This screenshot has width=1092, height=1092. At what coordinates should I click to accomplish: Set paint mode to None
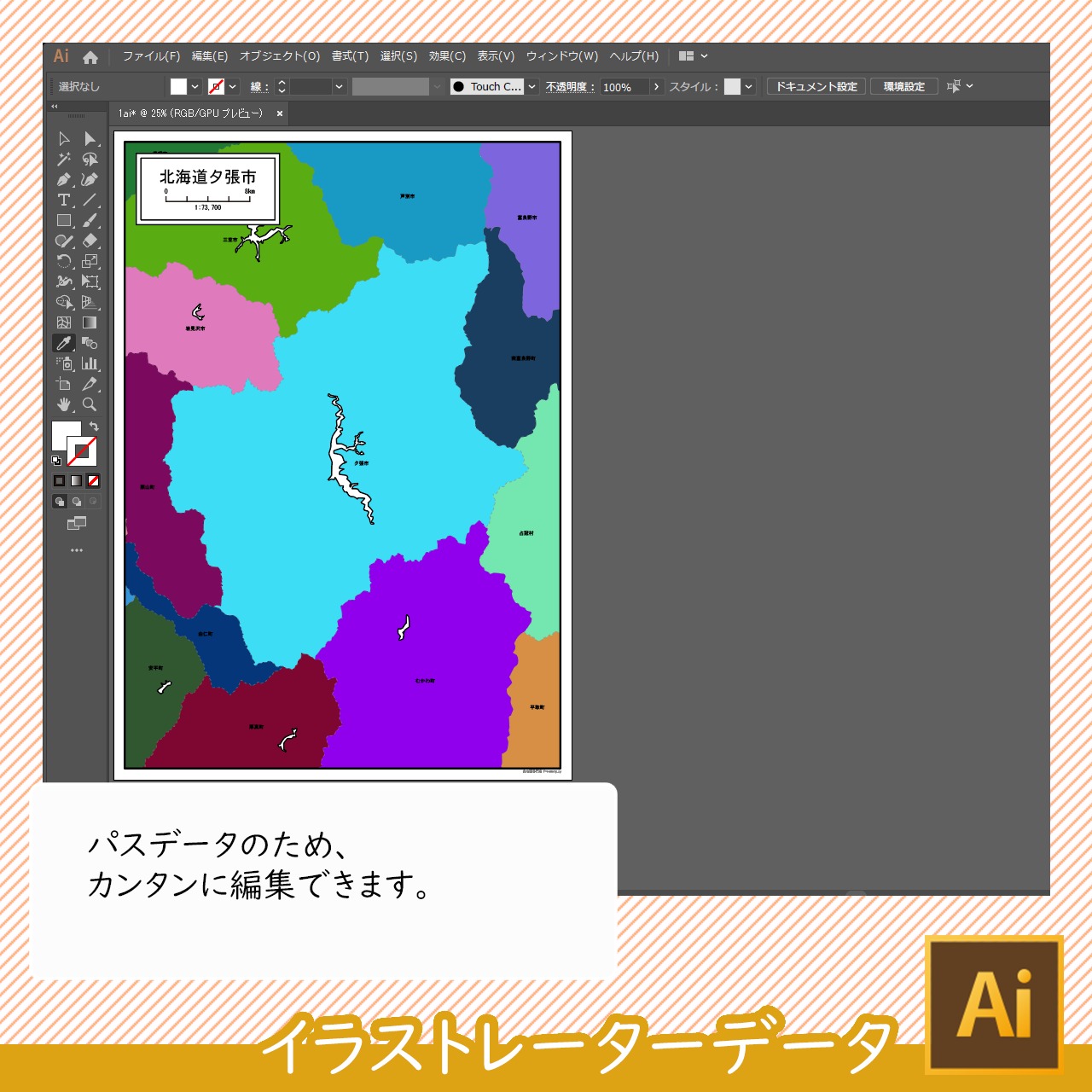93,481
